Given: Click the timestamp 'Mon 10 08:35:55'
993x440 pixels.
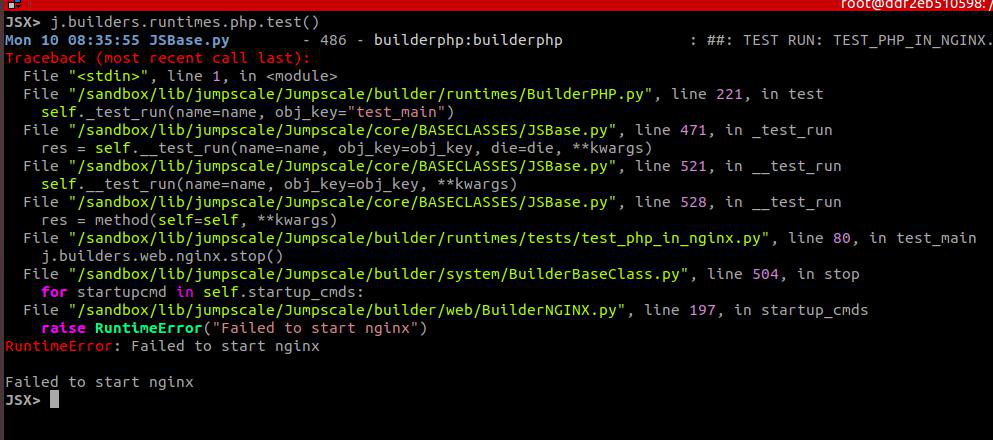Looking at the screenshot, I should click(x=72, y=41).
